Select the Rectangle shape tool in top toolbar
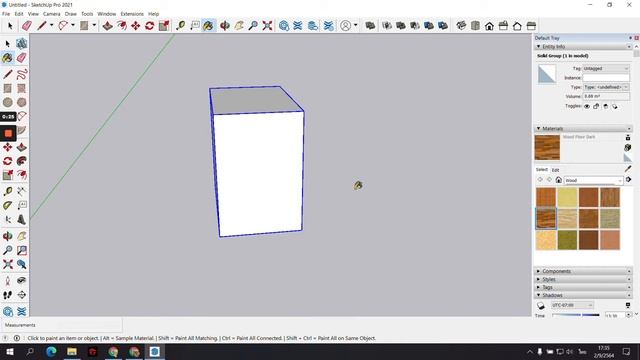This screenshot has width=640, height=360. pyautogui.click(x=84, y=26)
